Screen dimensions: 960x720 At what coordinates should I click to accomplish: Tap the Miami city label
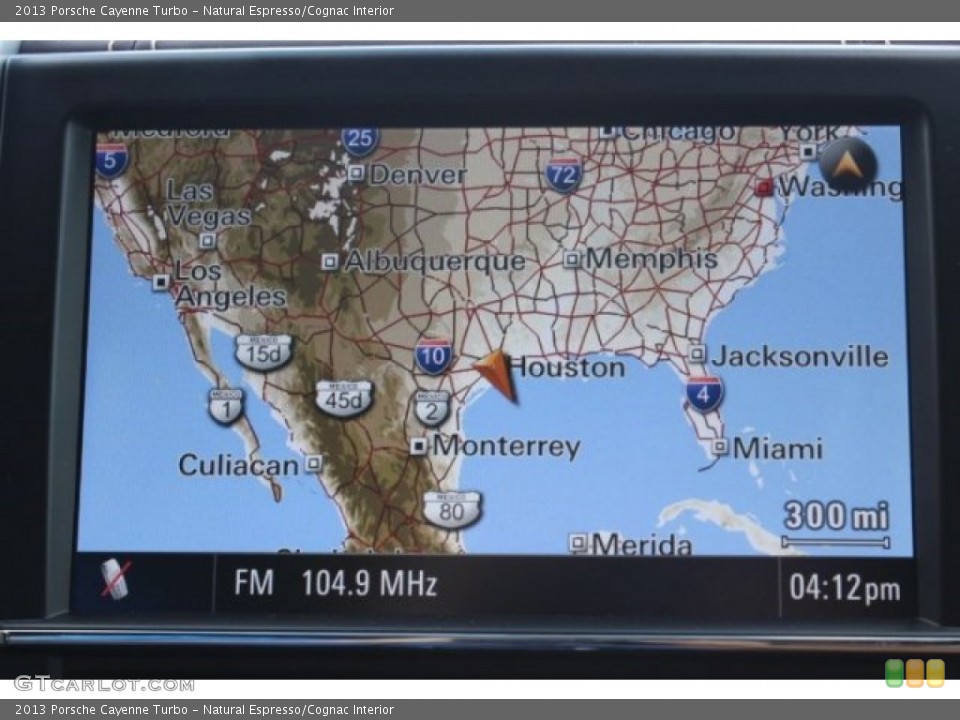pos(778,449)
